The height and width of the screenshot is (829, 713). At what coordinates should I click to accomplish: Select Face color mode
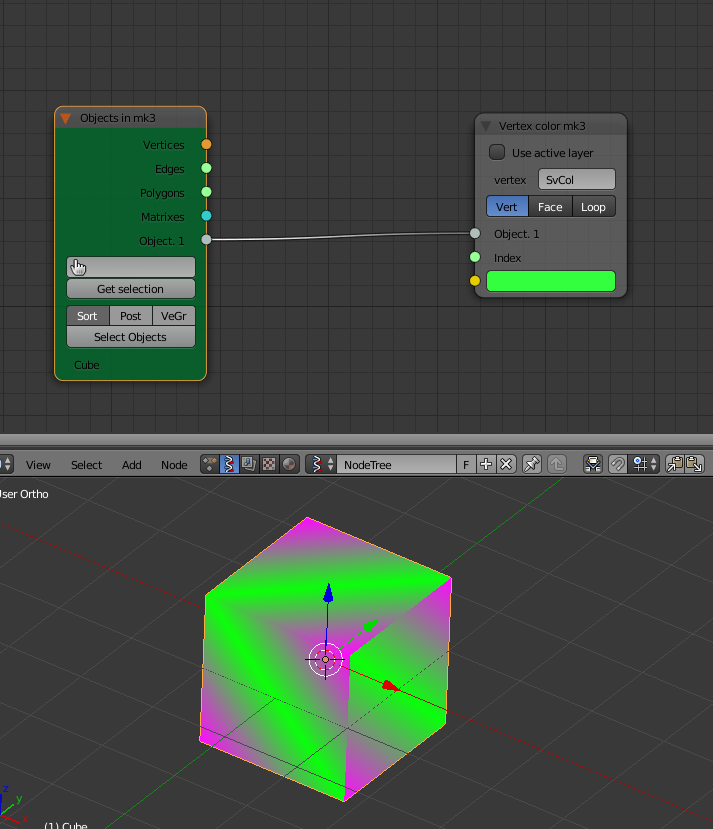(x=550, y=207)
